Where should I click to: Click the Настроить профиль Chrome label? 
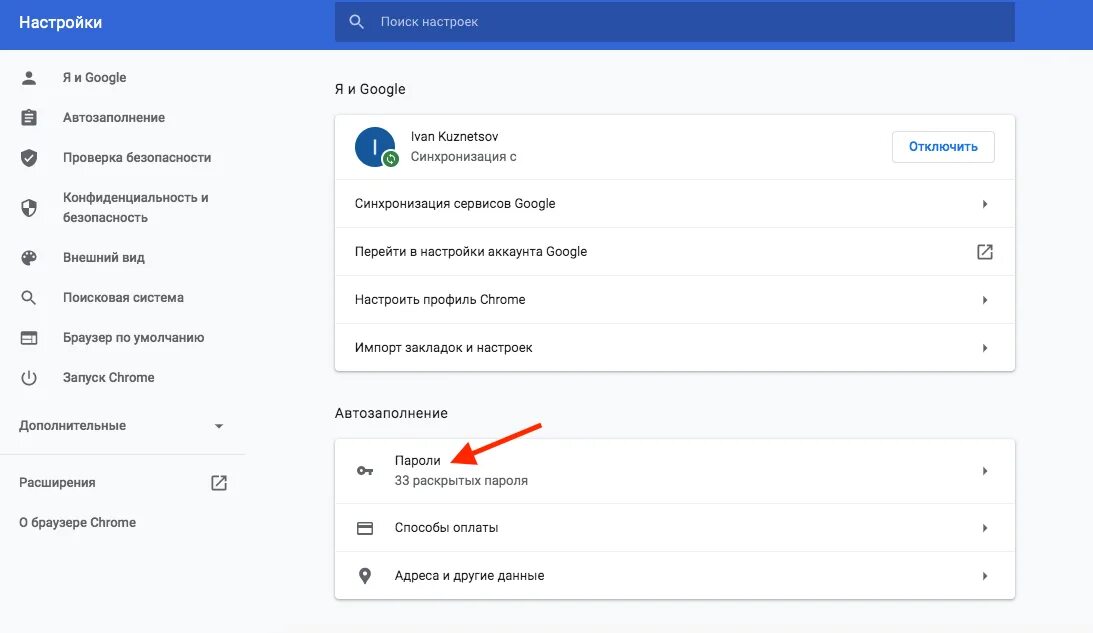coord(440,300)
